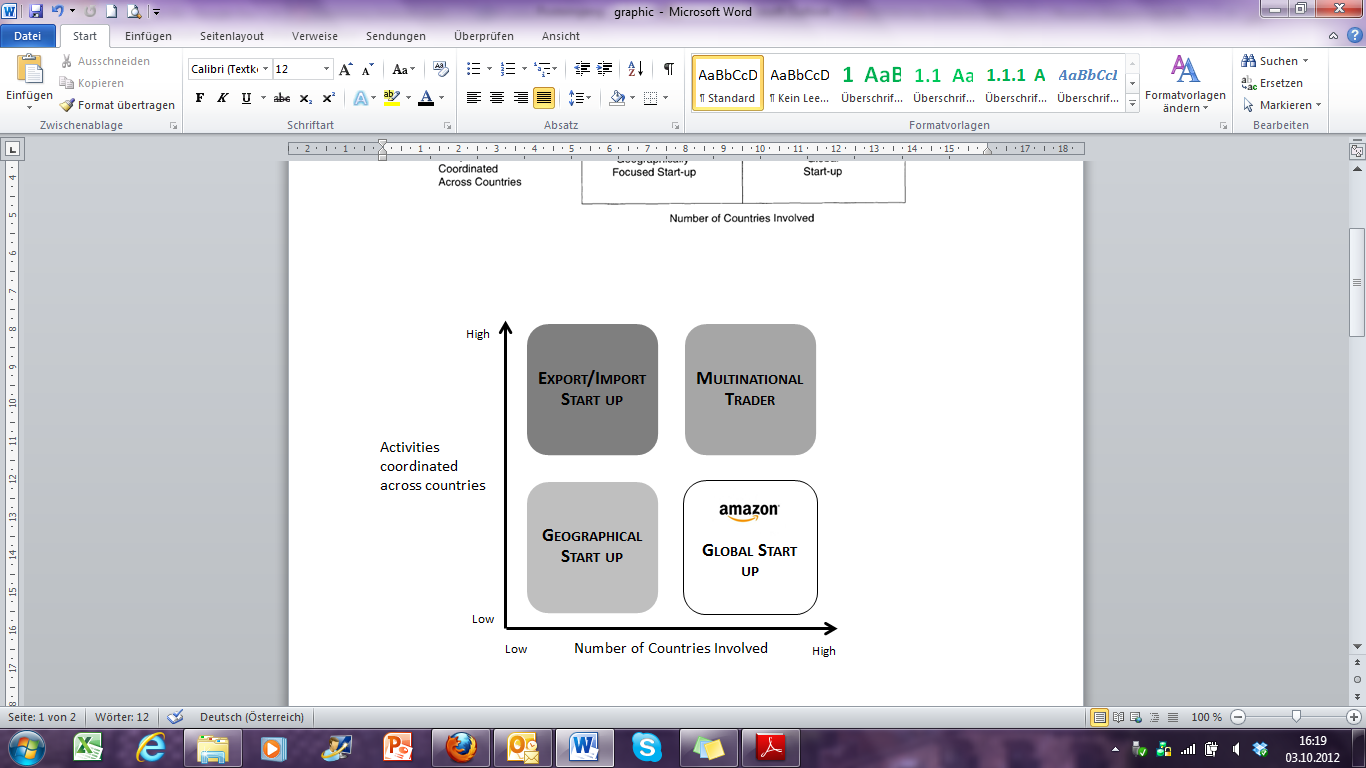Open font size dropdown 12
Viewport: 1366px width, 768px height.
327,69
